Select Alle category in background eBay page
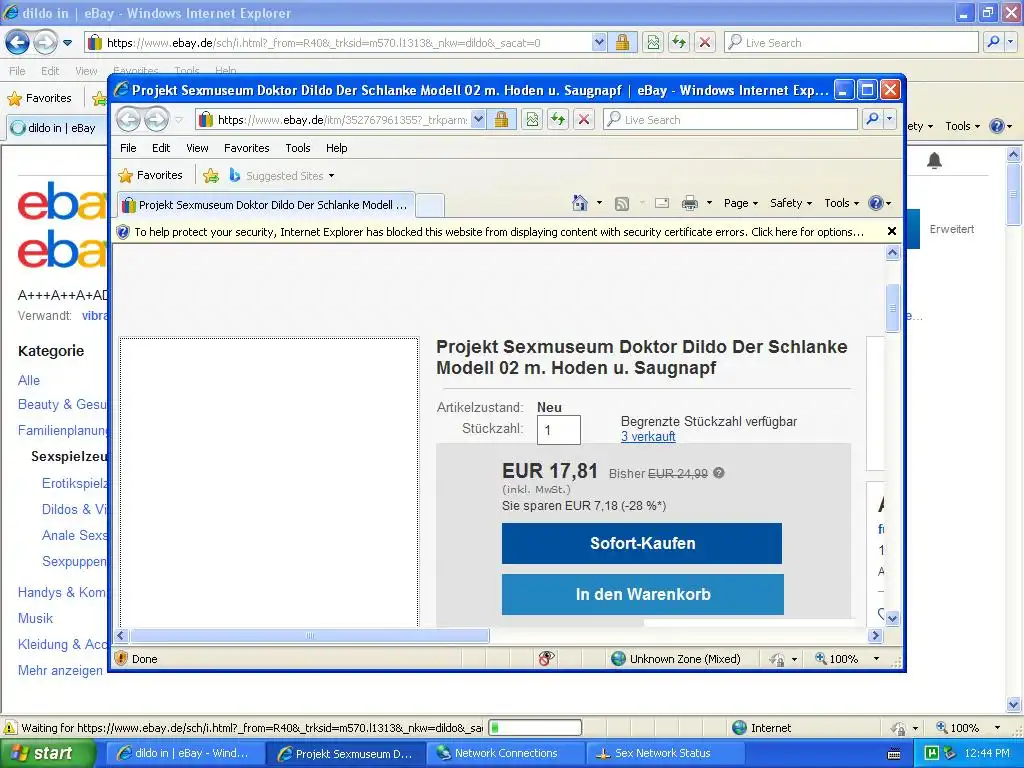The width and height of the screenshot is (1024, 768). pos(29,380)
